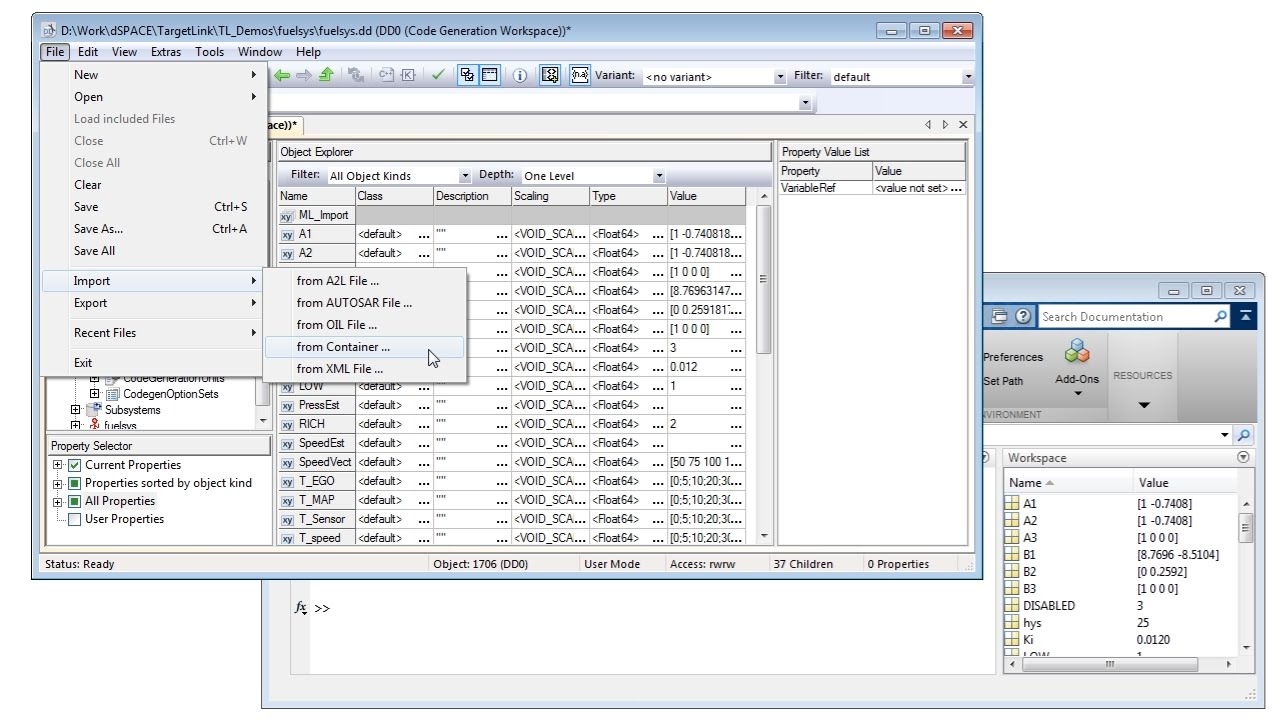This screenshot has height=720, width=1280.
Task: Open the Extras menu
Action: (x=166, y=52)
